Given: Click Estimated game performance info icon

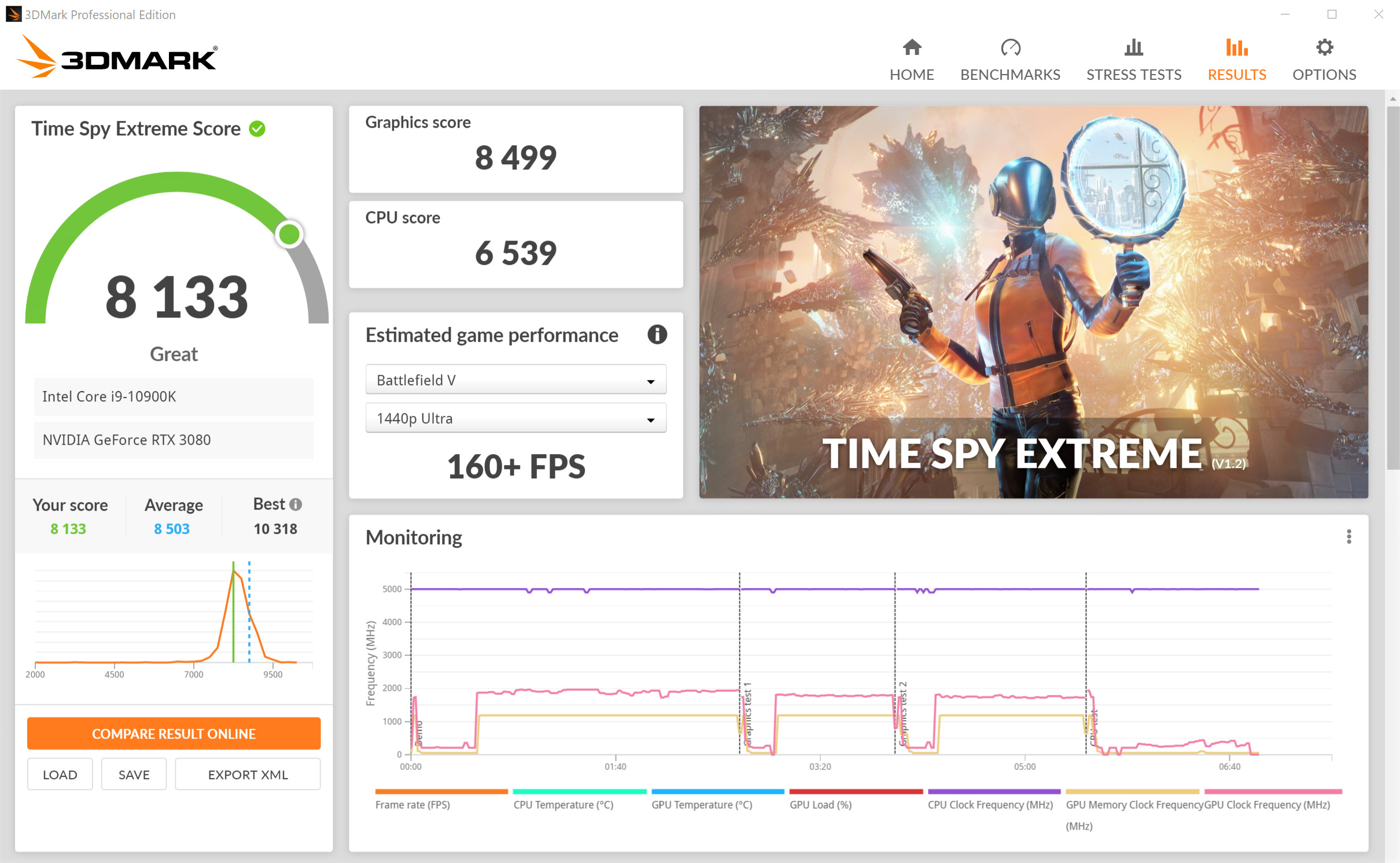Looking at the screenshot, I should [x=657, y=334].
